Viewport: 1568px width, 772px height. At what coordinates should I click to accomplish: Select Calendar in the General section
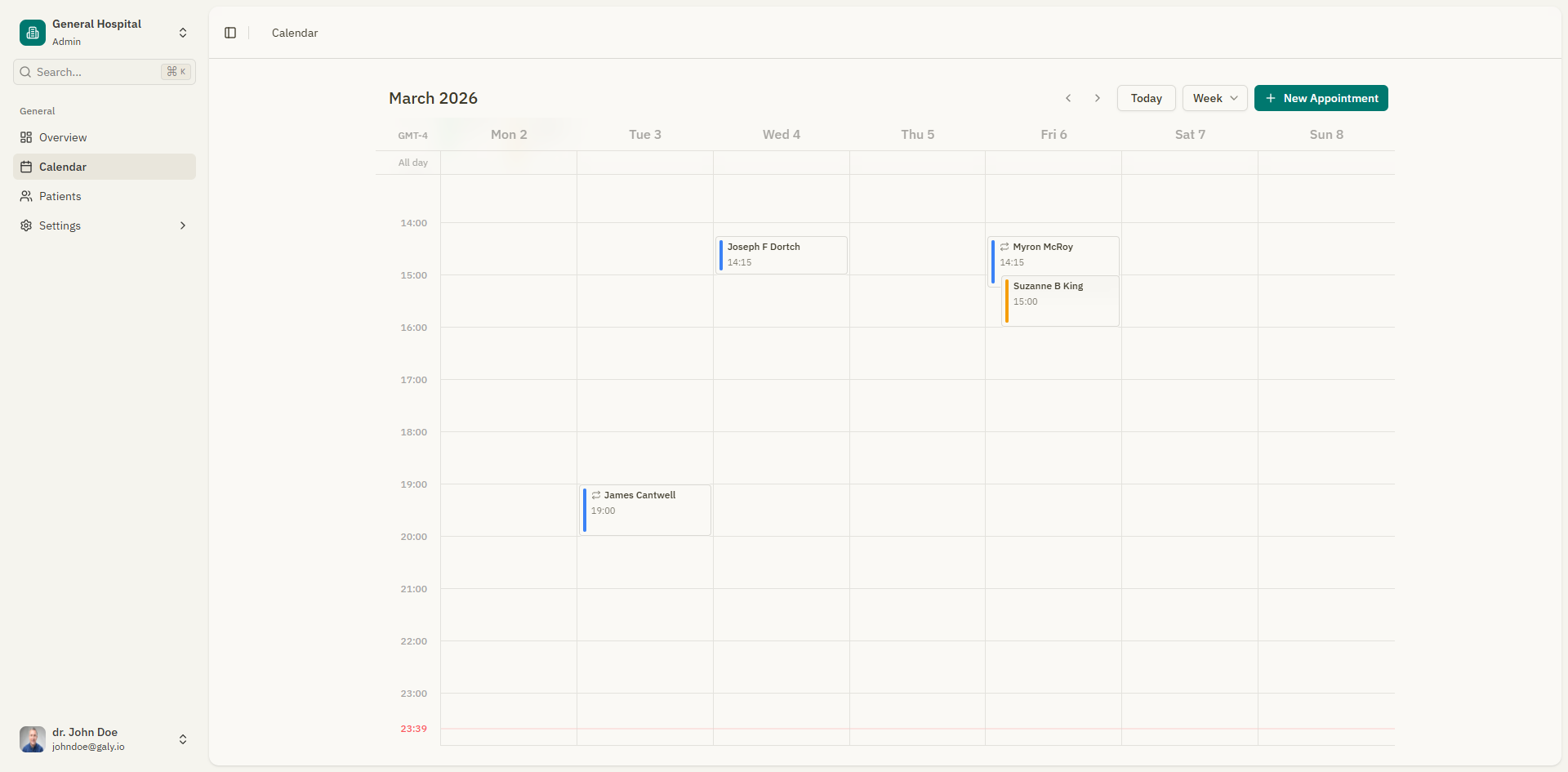65,167
